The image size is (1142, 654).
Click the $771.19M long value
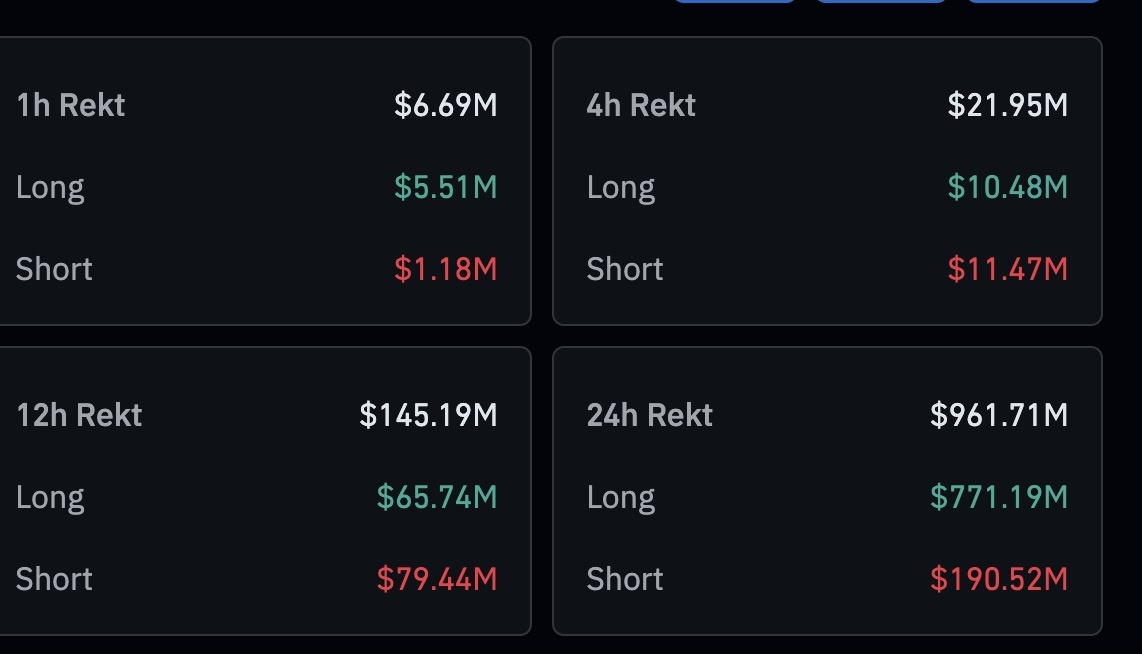pyautogui.click(x=999, y=497)
